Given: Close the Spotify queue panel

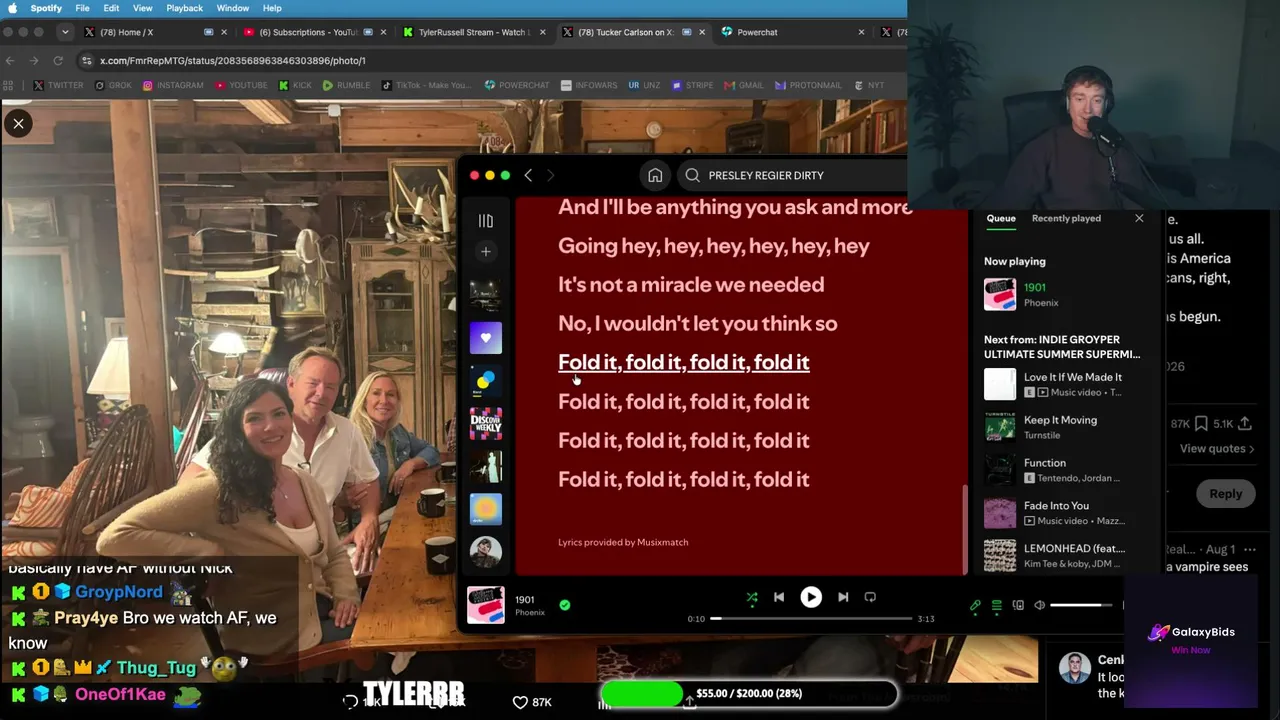Looking at the screenshot, I should (x=1139, y=218).
